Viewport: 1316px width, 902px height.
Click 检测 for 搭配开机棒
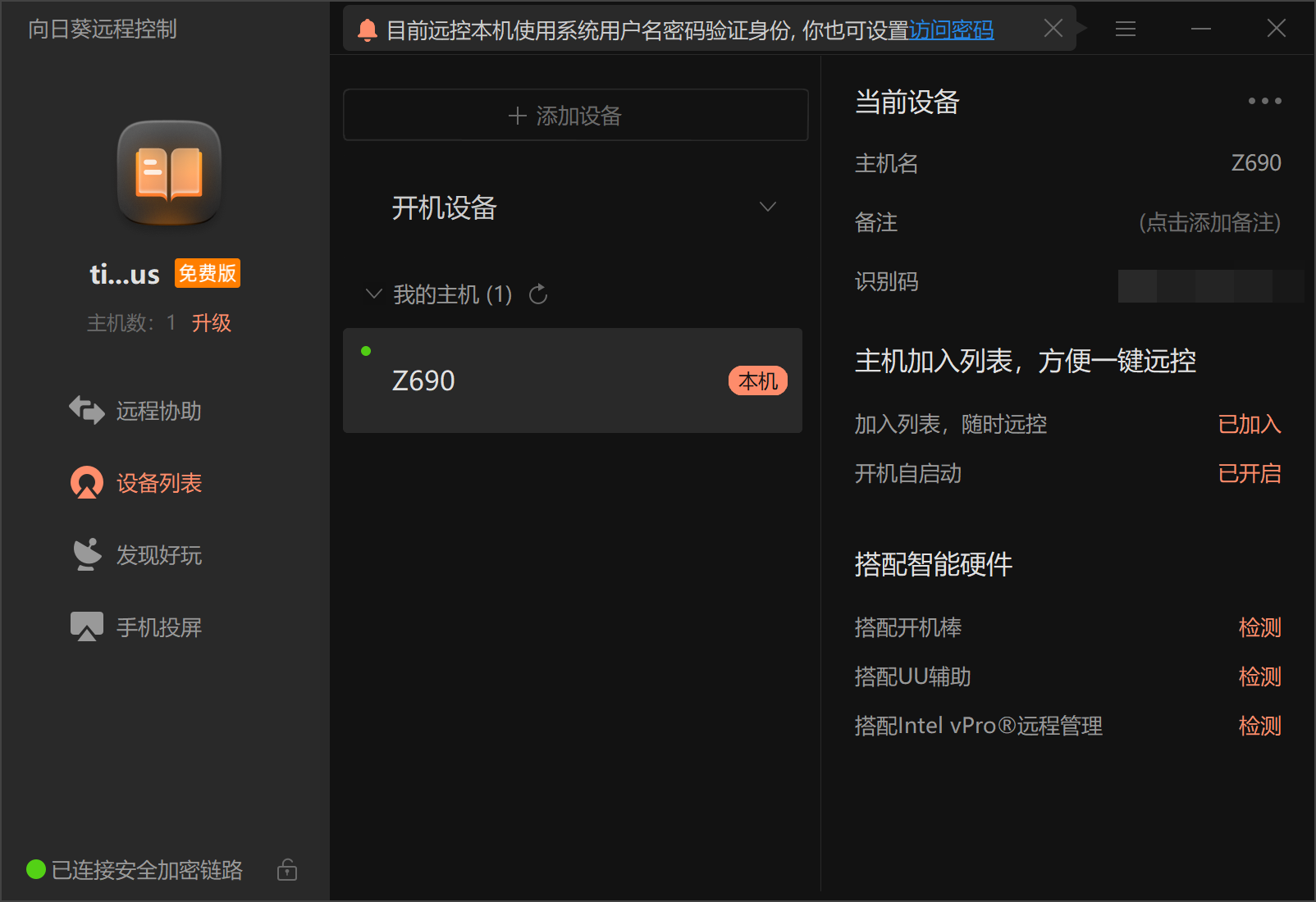1260,627
